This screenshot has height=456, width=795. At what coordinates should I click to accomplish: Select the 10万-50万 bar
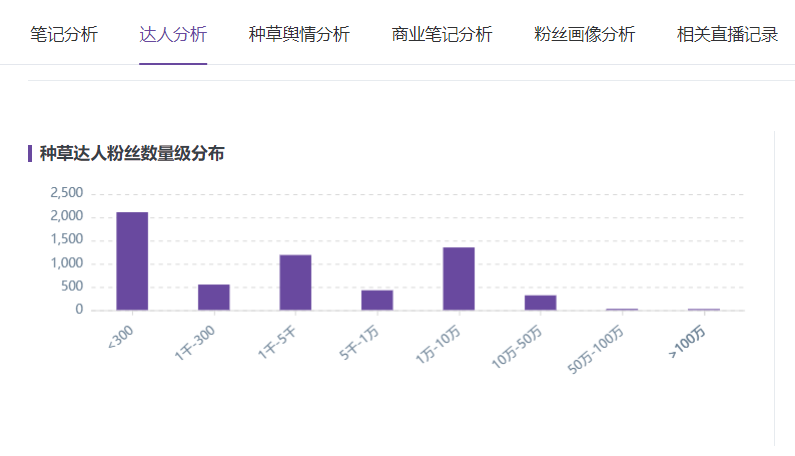coord(540,302)
